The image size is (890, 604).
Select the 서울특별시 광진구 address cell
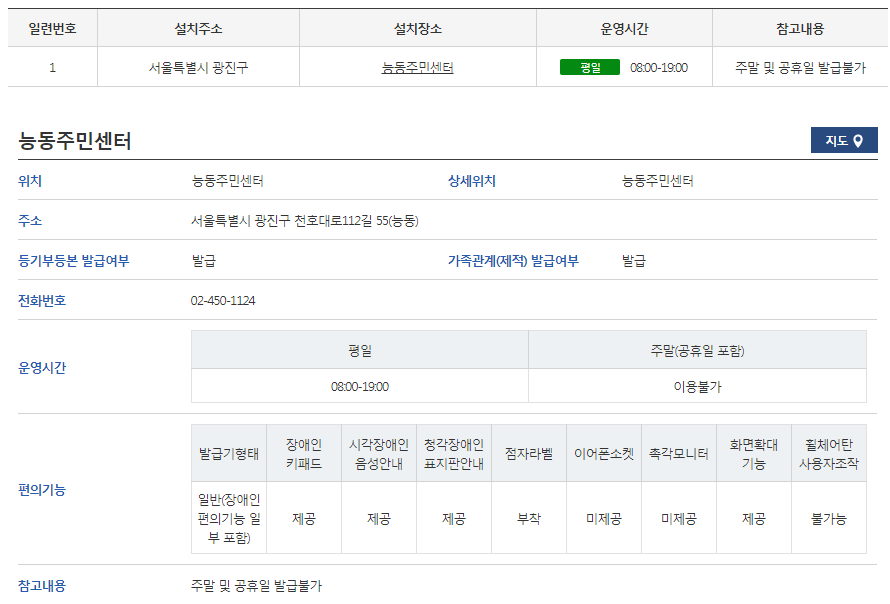[x=198, y=68]
